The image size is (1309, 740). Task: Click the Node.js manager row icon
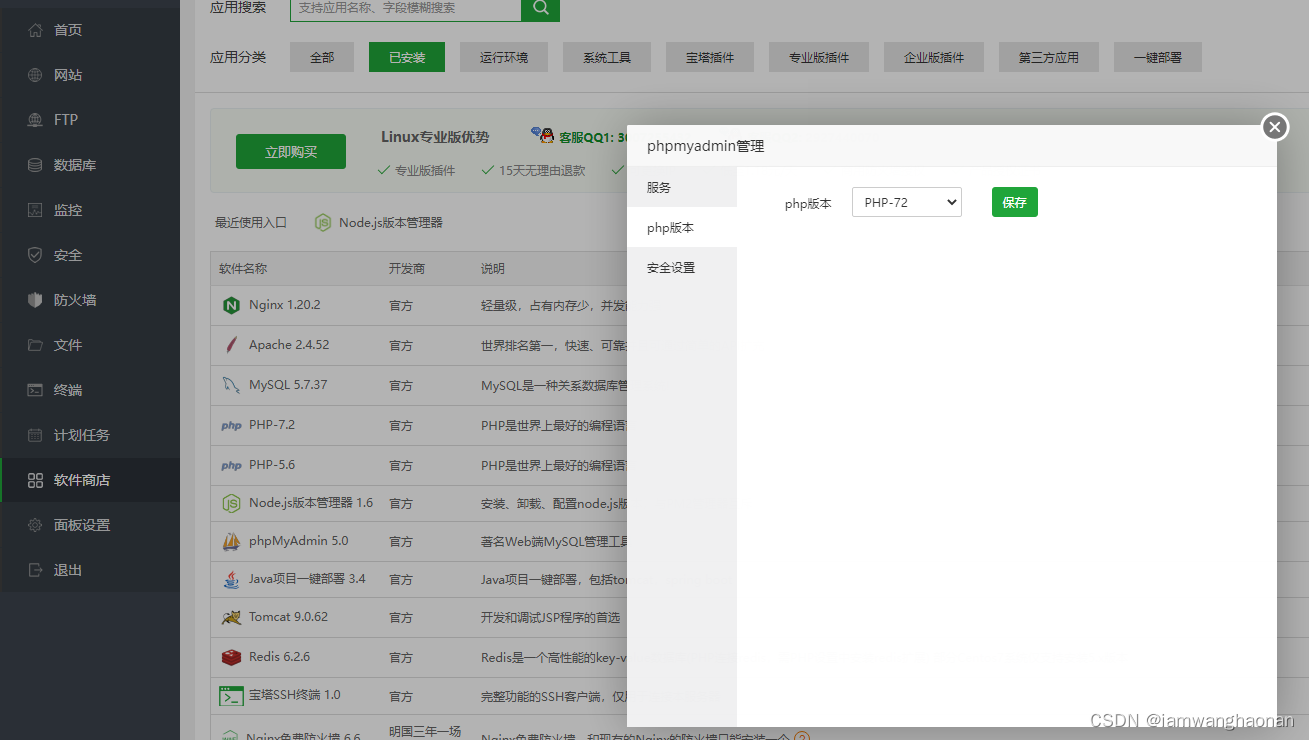pyautogui.click(x=231, y=503)
